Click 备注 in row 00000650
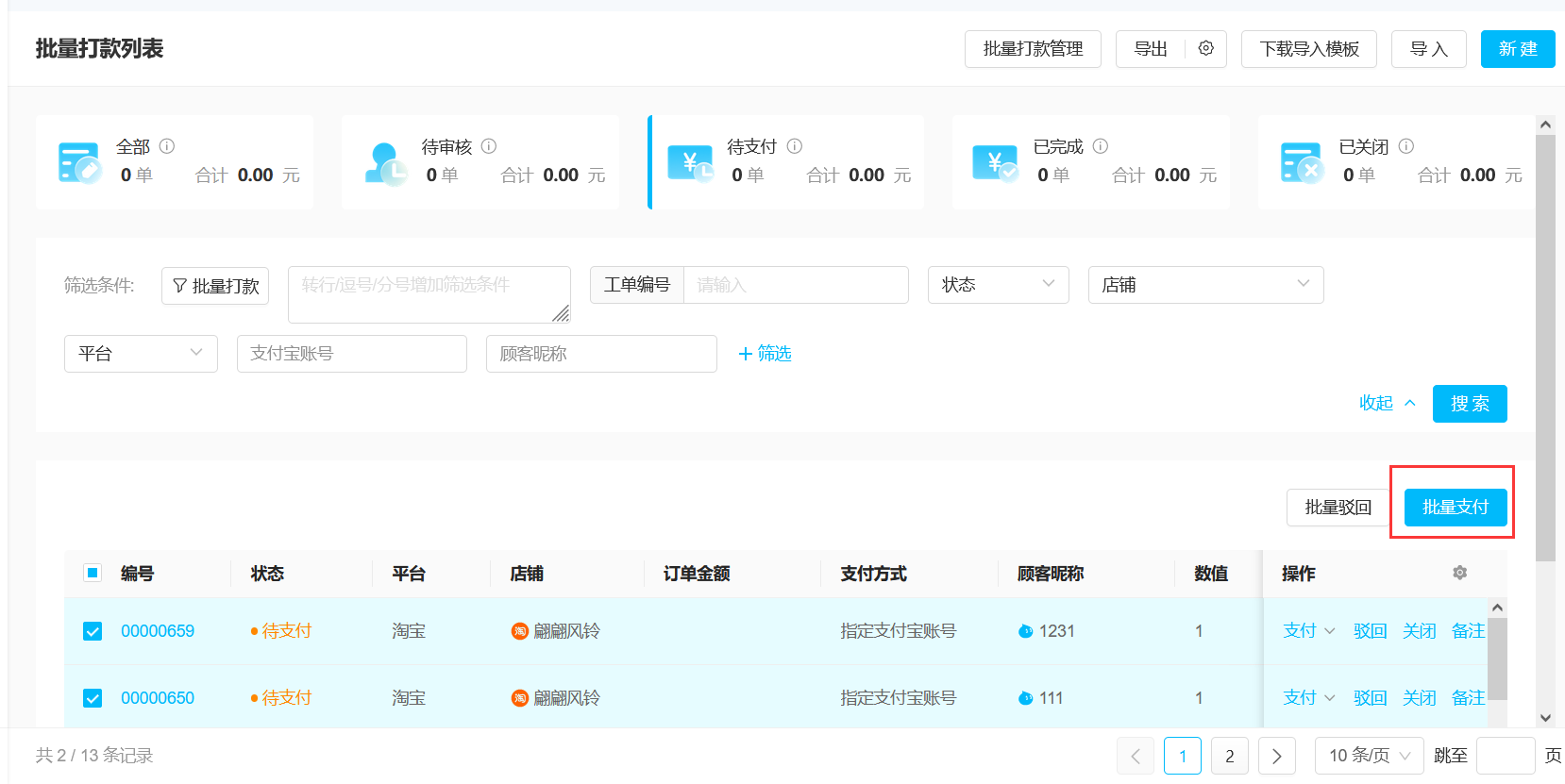The height and width of the screenshot is (784, 1565). coord(1468,698)
